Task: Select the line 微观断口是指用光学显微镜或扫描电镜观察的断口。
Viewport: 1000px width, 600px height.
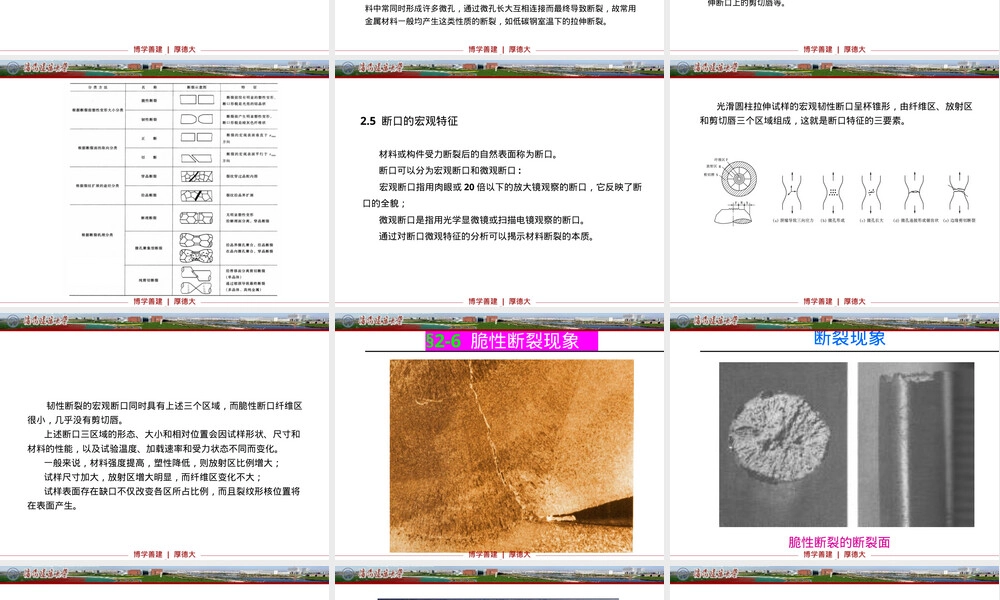Action: [483, 220]
